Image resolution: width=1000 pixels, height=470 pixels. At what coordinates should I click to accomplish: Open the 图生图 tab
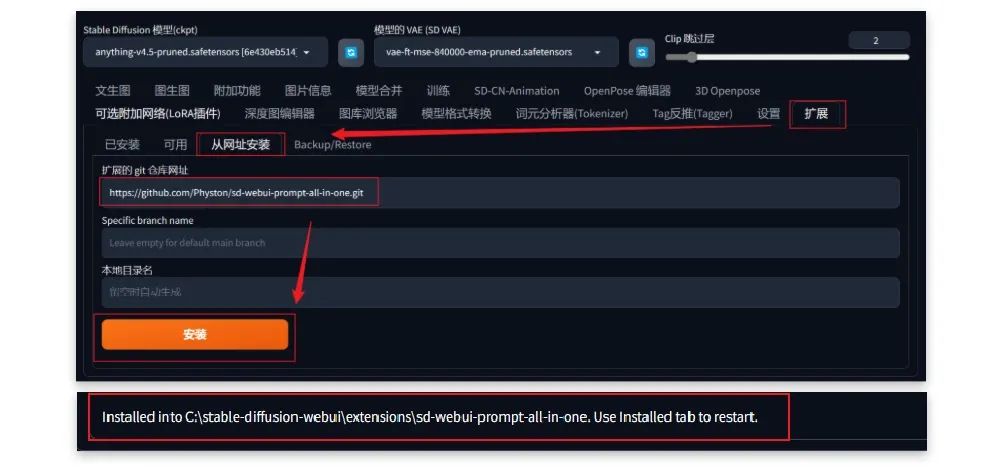(x=172, y=91)
